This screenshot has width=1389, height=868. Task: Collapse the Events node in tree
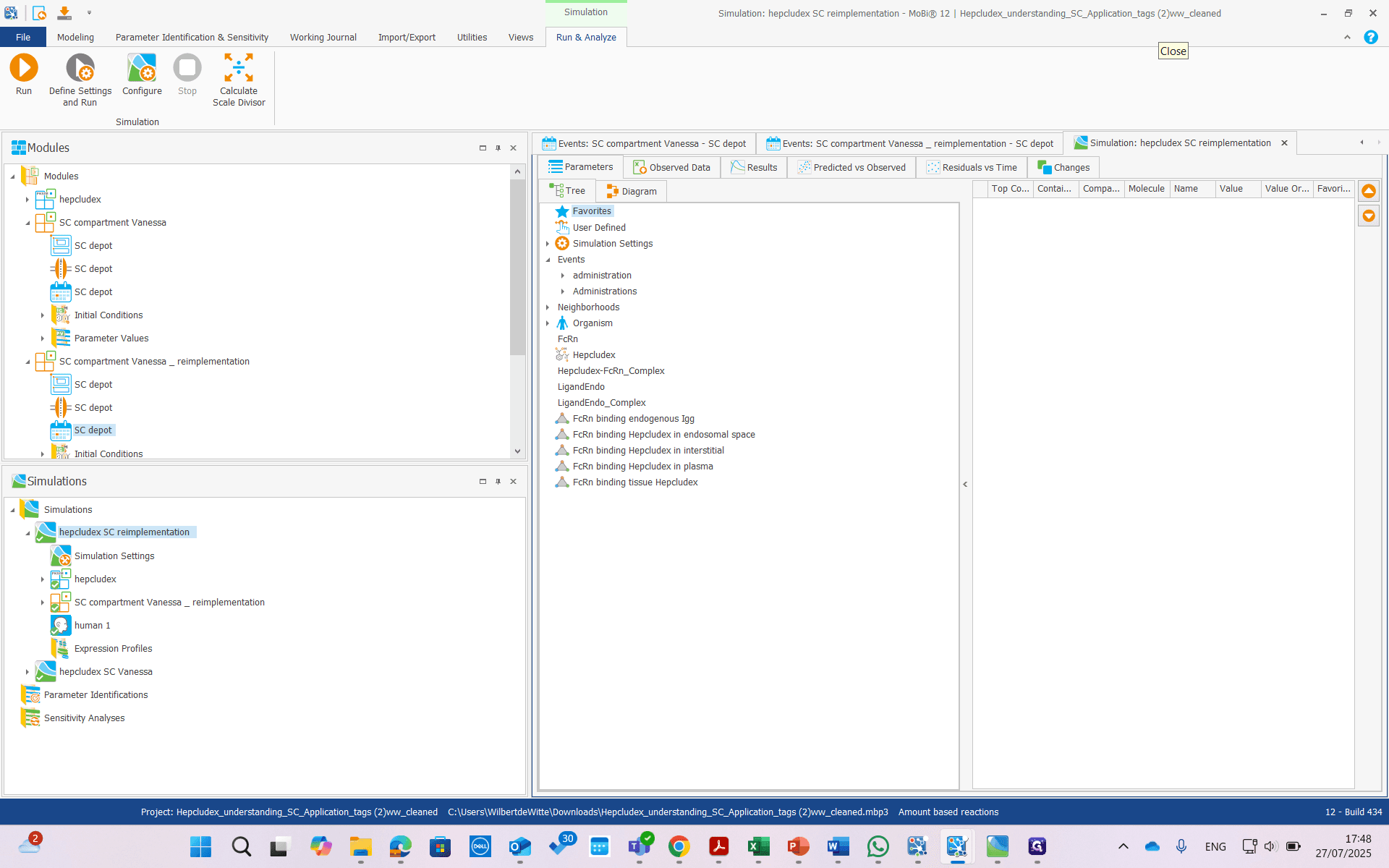[548, 260]
